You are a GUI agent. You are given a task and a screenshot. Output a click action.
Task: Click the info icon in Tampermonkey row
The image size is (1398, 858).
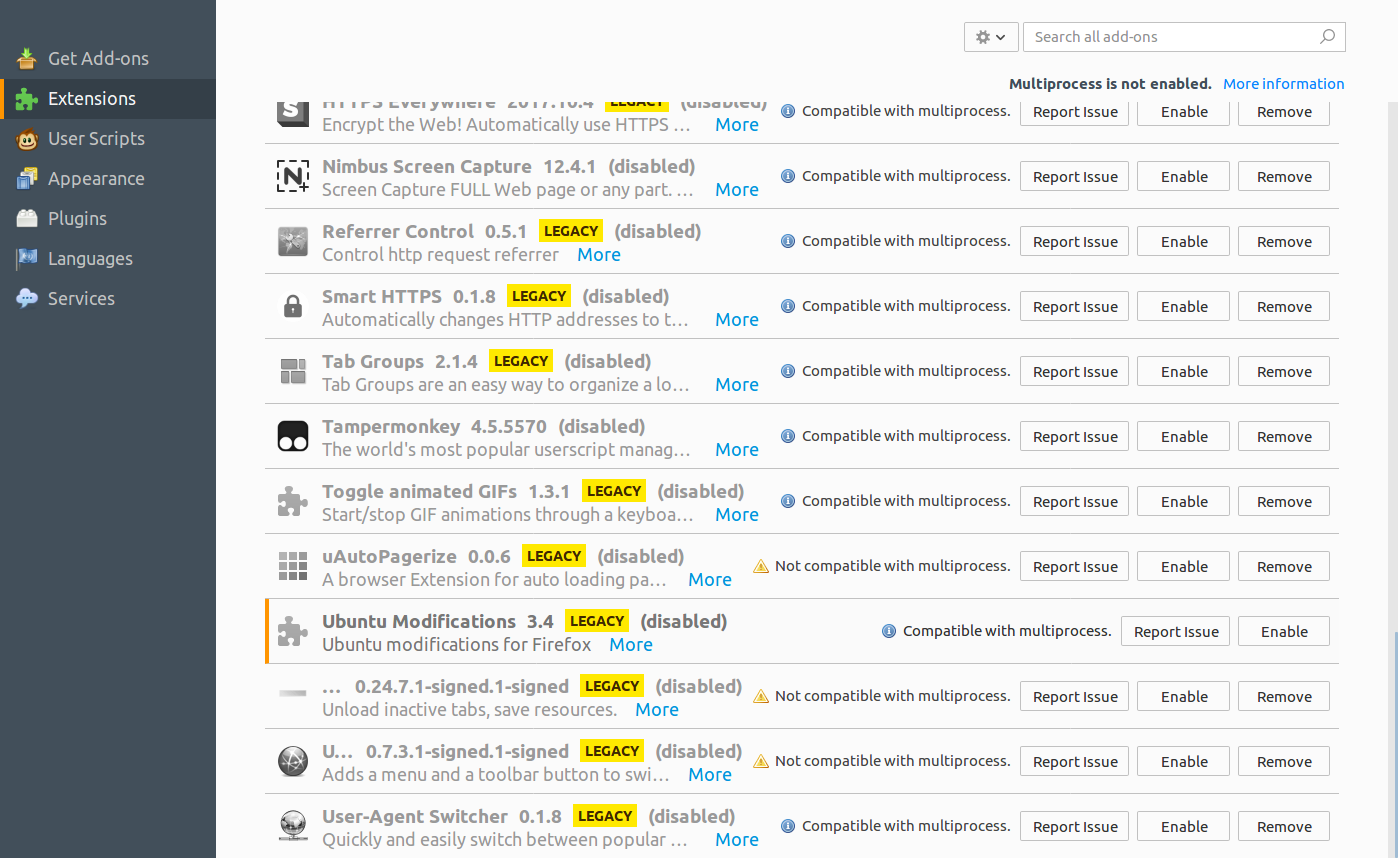coord(788,436)
